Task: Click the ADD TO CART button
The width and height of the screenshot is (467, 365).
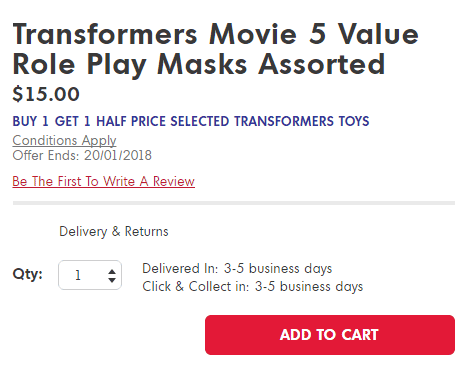Action: (330, 335)
